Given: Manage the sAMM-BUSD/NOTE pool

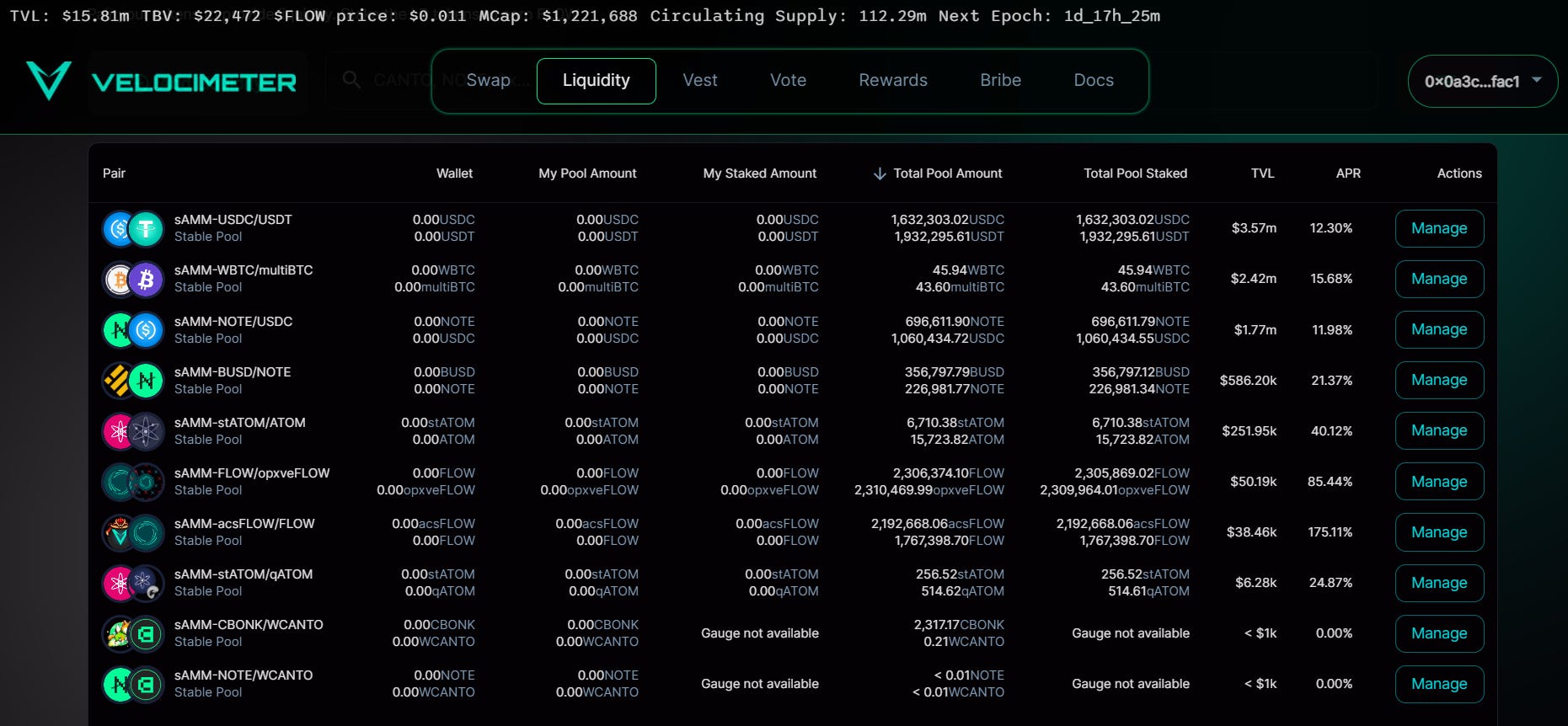Looking at the screenshot, I should [1439, 380].
